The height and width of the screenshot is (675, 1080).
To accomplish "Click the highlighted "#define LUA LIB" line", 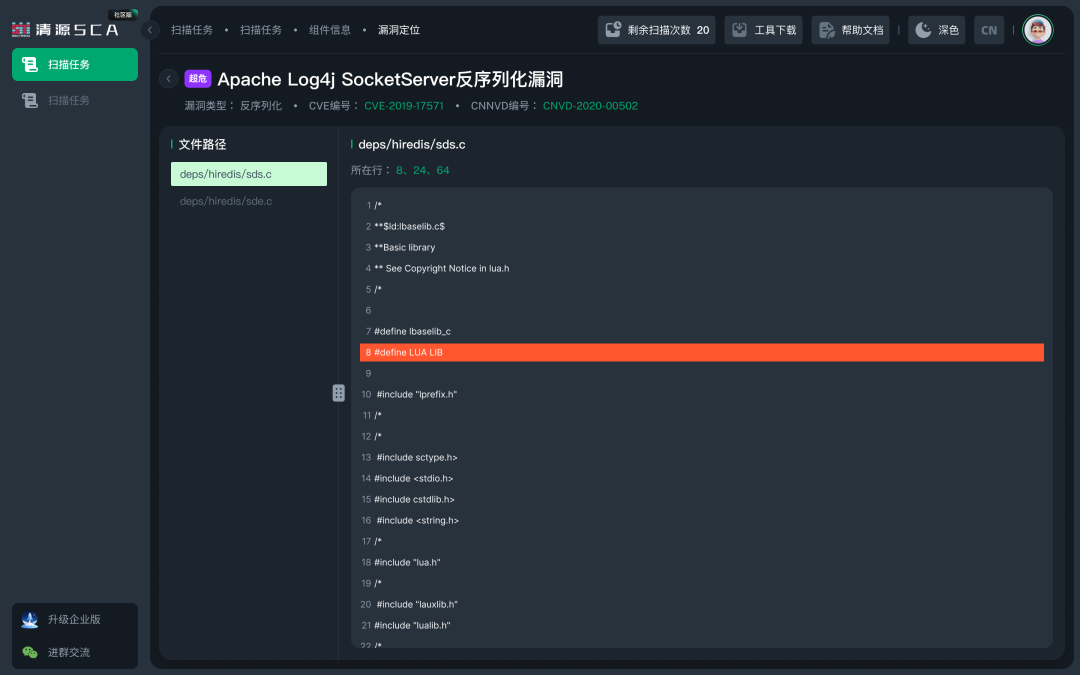I will 702,353.
